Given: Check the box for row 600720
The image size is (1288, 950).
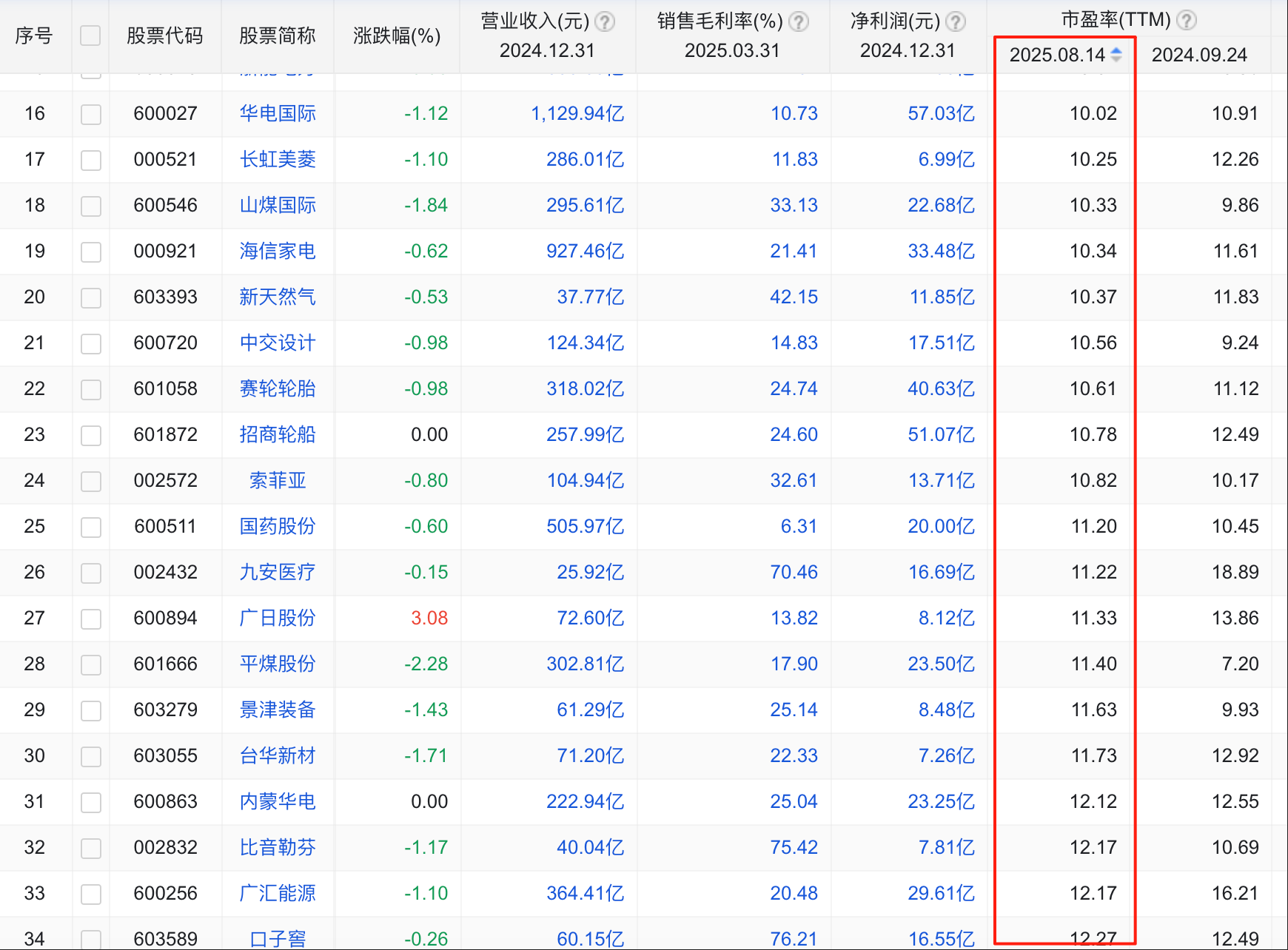Looking at the screenshot, I should pos(91,343).
